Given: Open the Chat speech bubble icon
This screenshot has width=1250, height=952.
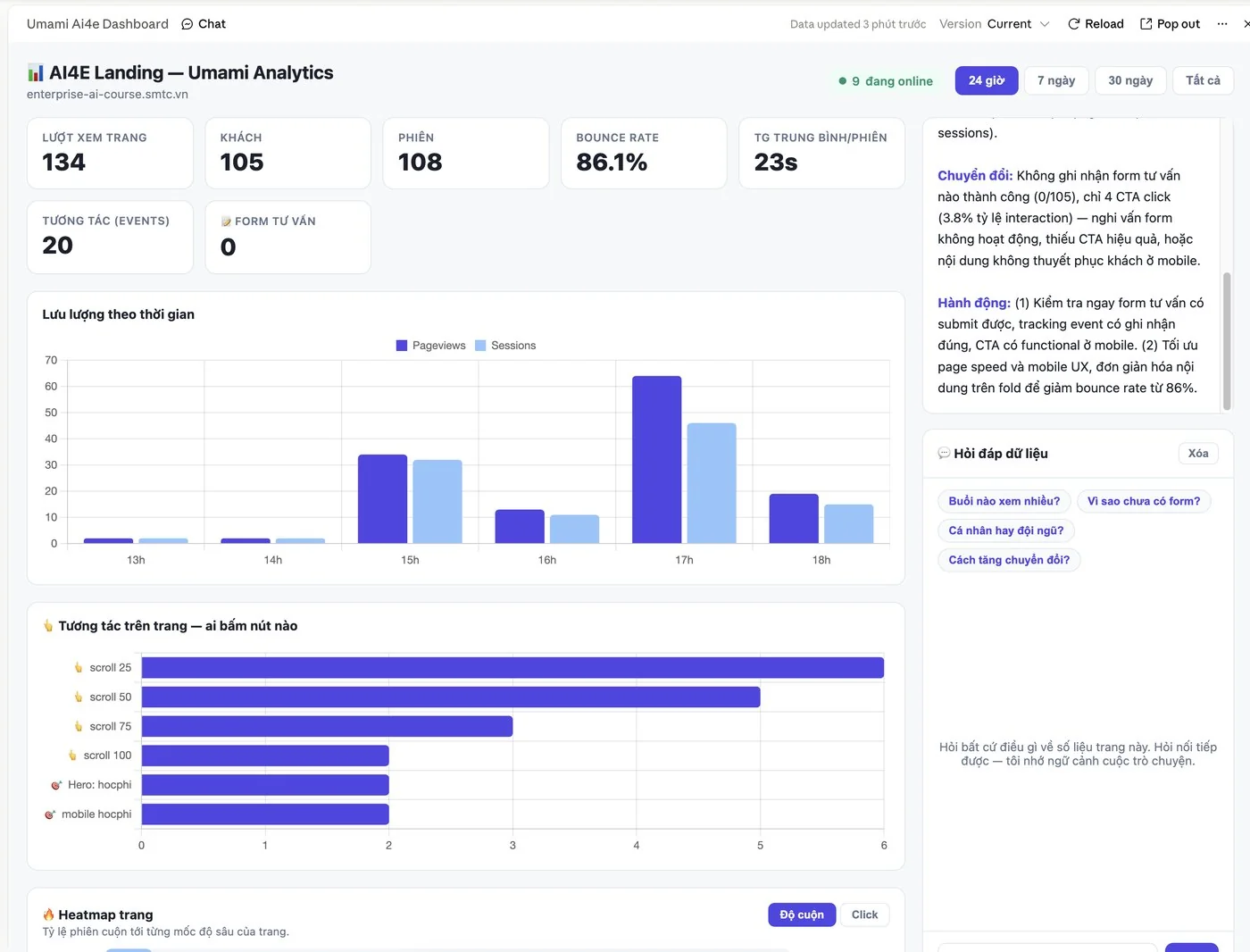Looking at the screenshot, I should pyautogui.click(x=187, y=24).
